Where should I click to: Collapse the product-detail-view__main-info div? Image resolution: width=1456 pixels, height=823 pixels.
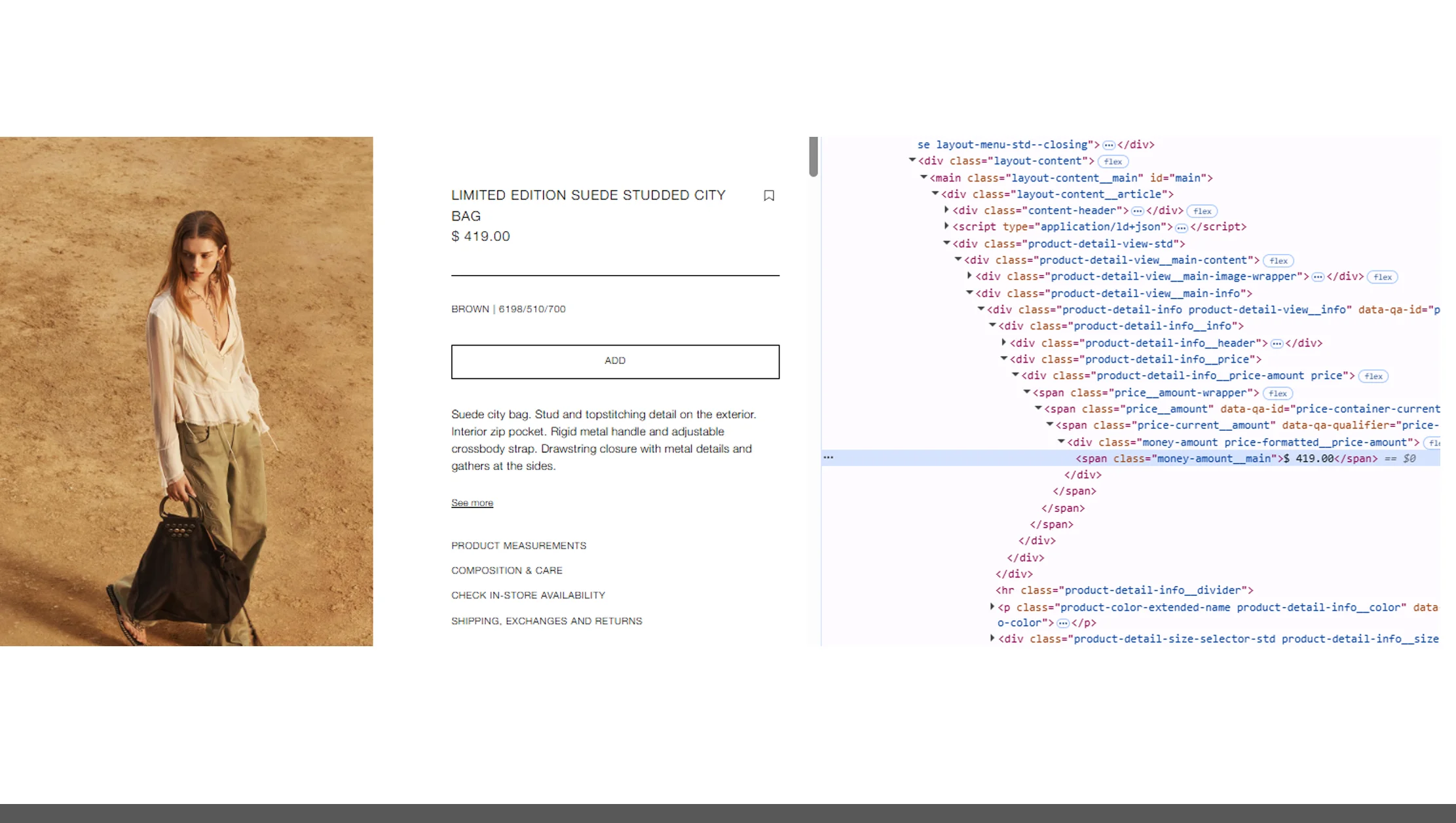click(969, 293)
